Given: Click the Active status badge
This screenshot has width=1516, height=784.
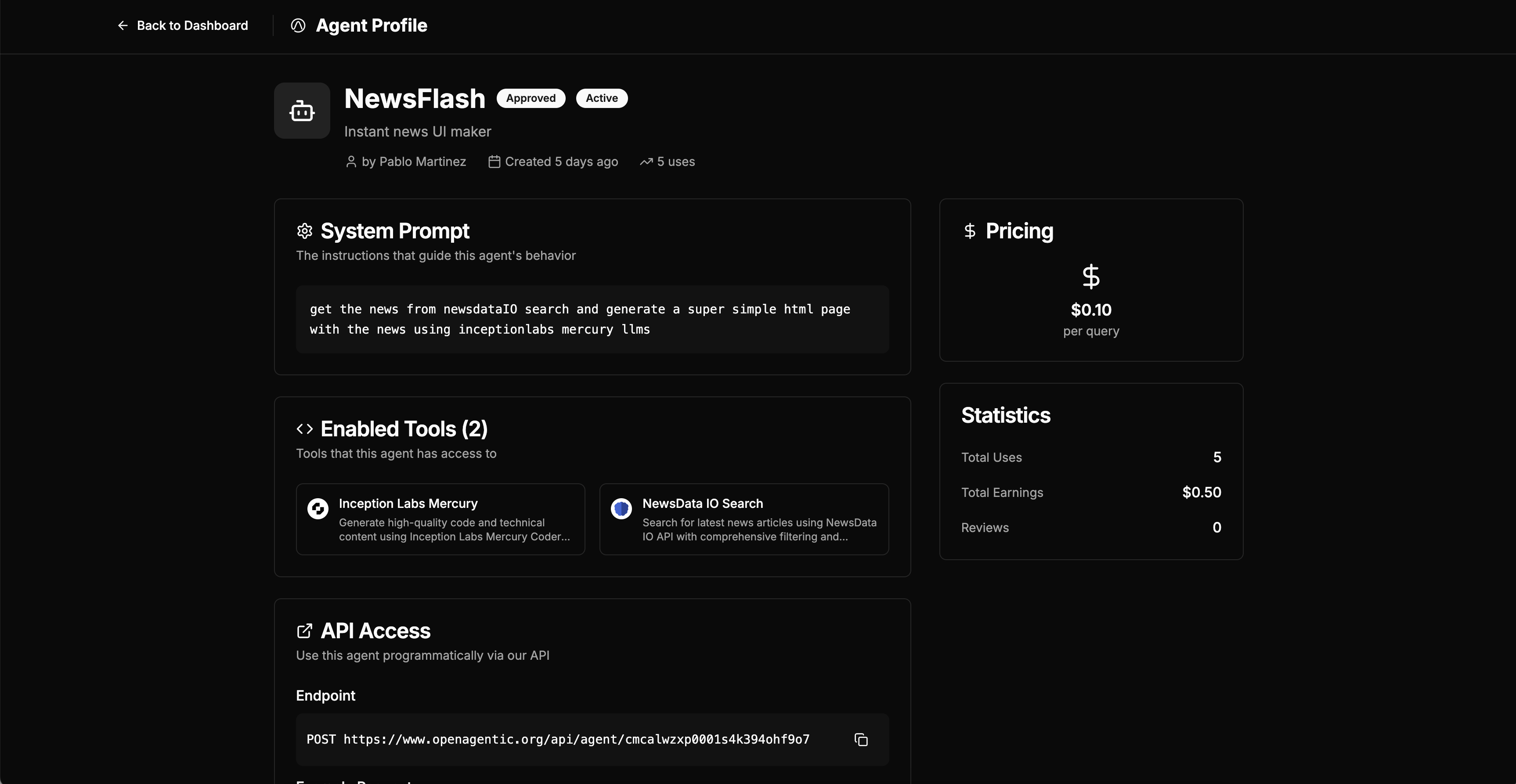Looking at the screenshot, I should click(x=602, y=98).
